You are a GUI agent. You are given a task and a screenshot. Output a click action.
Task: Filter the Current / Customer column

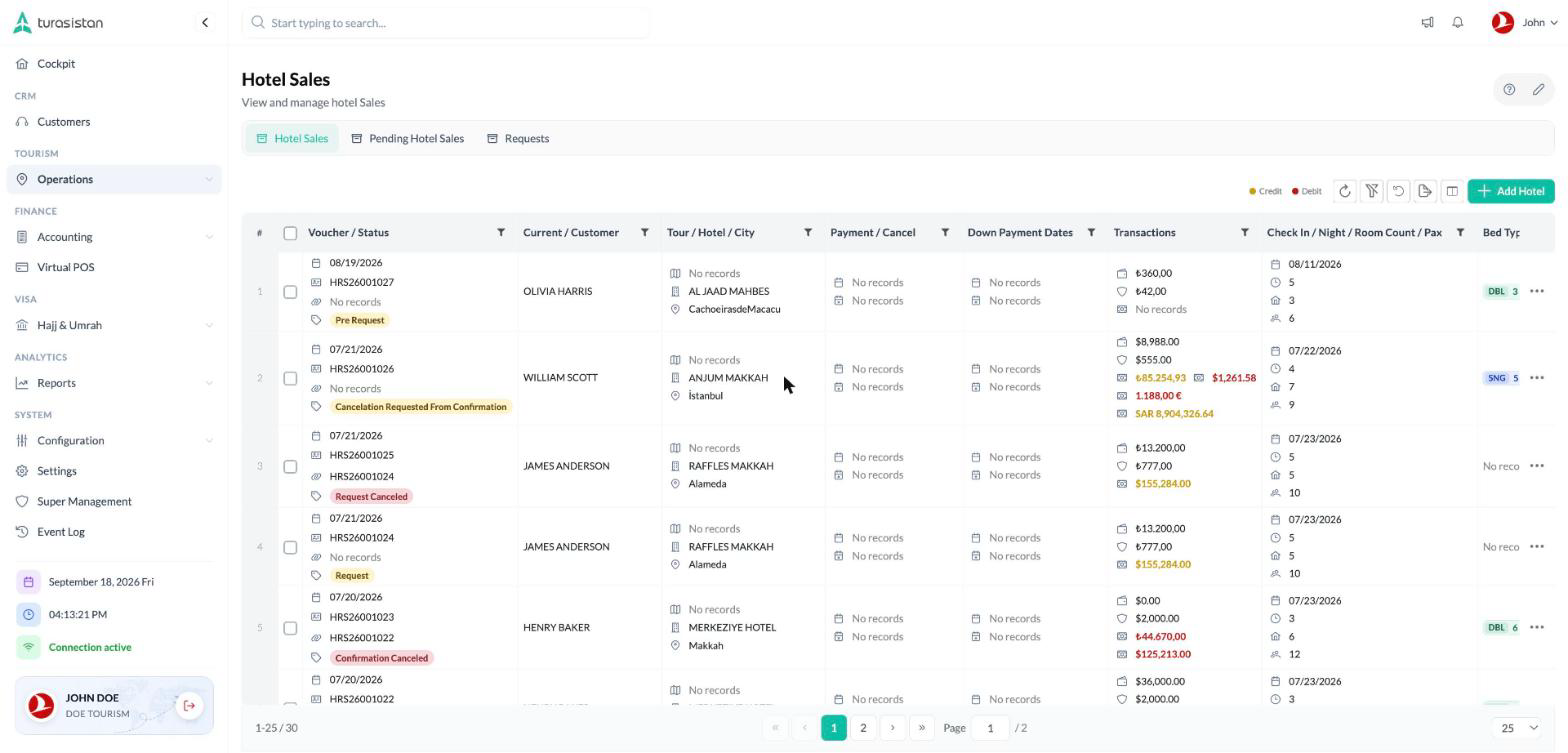(x=645, y=233)
